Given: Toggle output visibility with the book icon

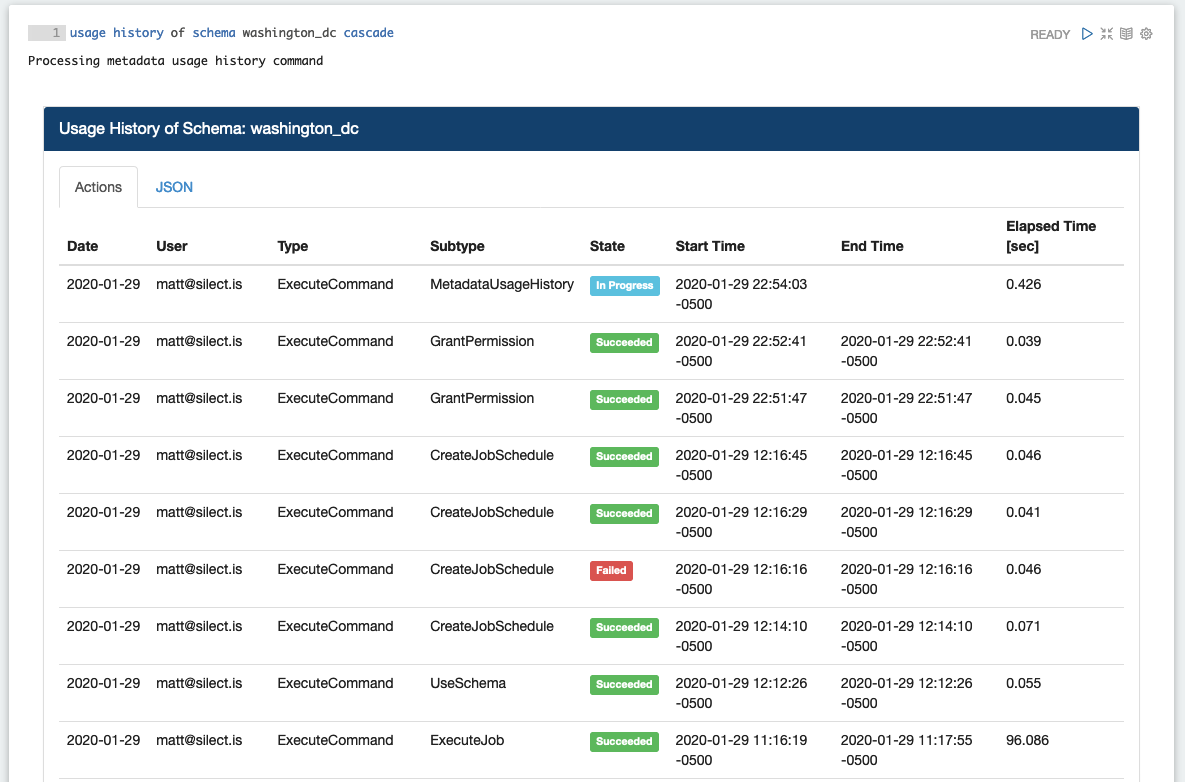Looking at the screenshot, I should [1126, 34].
